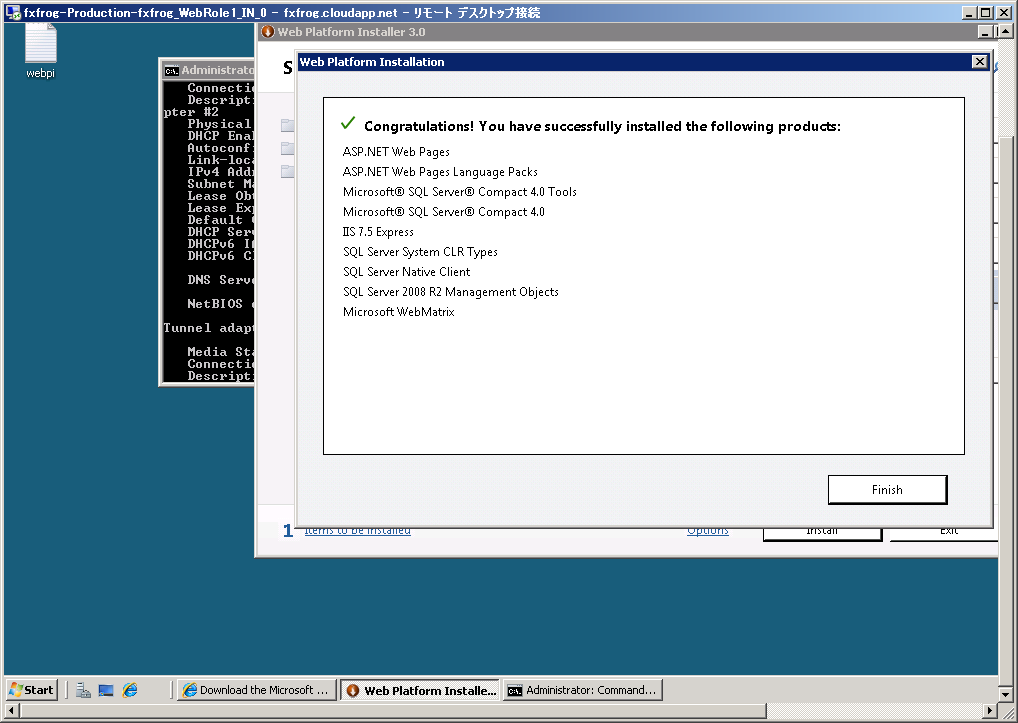1018x723 pixels.
Task: Click the green success checkmark icon
Action: (348, 124)
